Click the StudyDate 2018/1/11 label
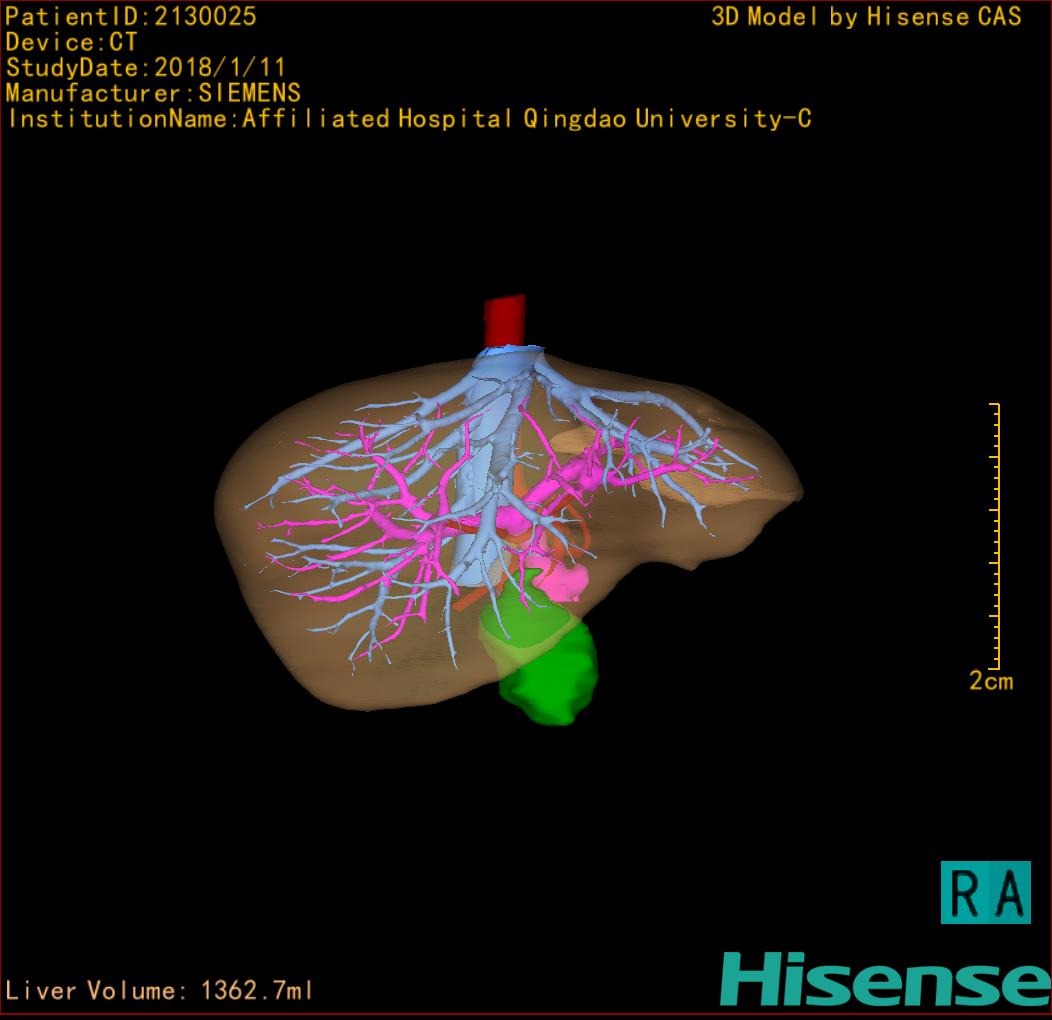Viewport: 1052px width, 1020px height. click(146, 68)
